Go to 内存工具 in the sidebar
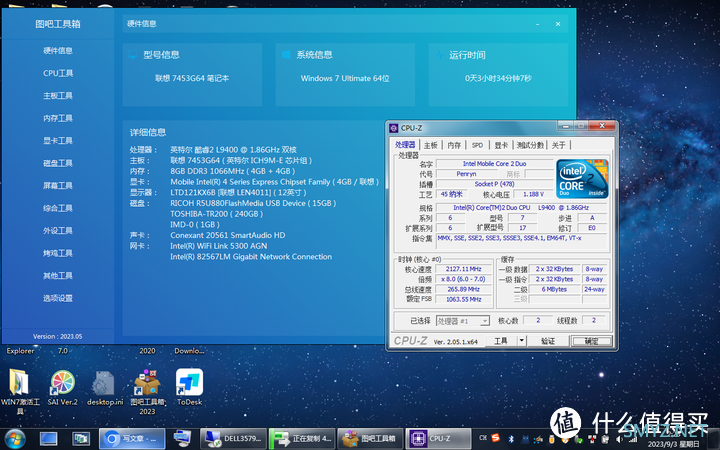 click(58, 118)
